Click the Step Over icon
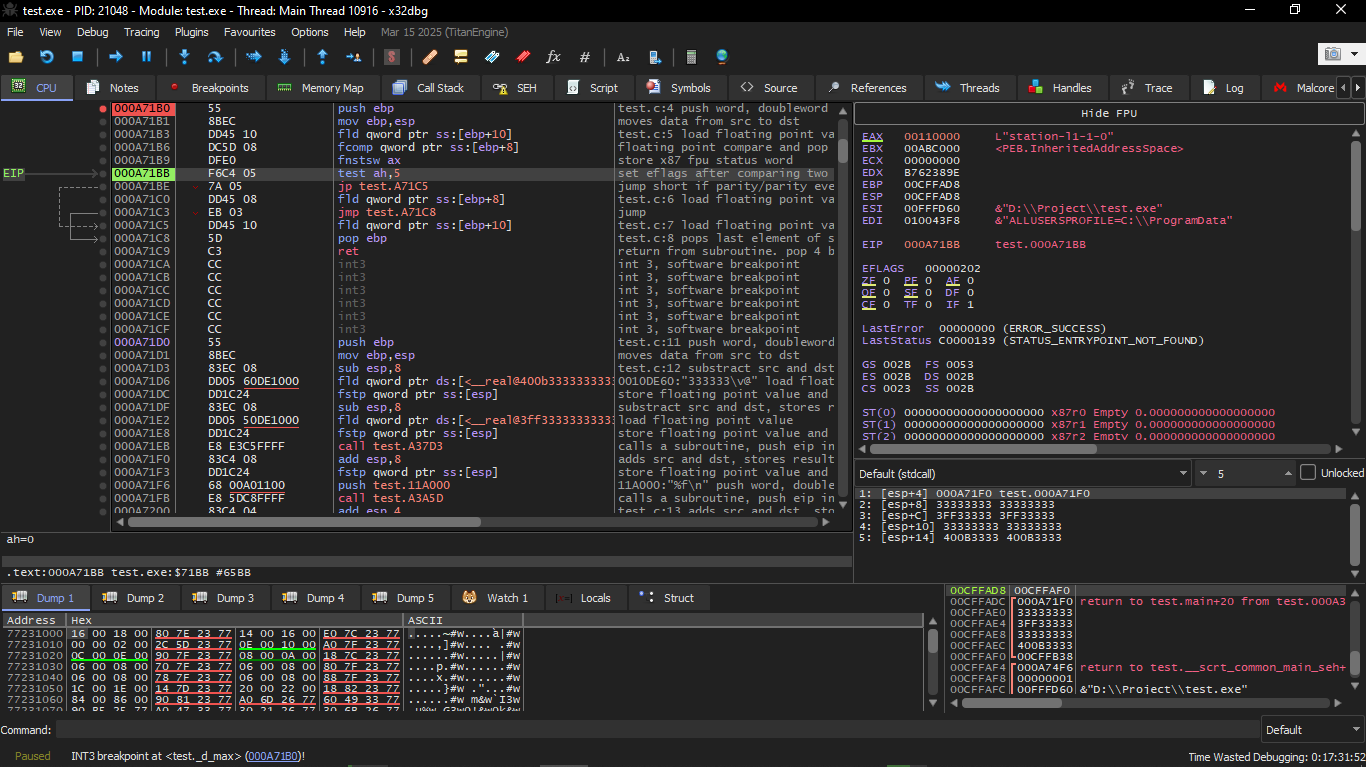 [x=214, y=57]
